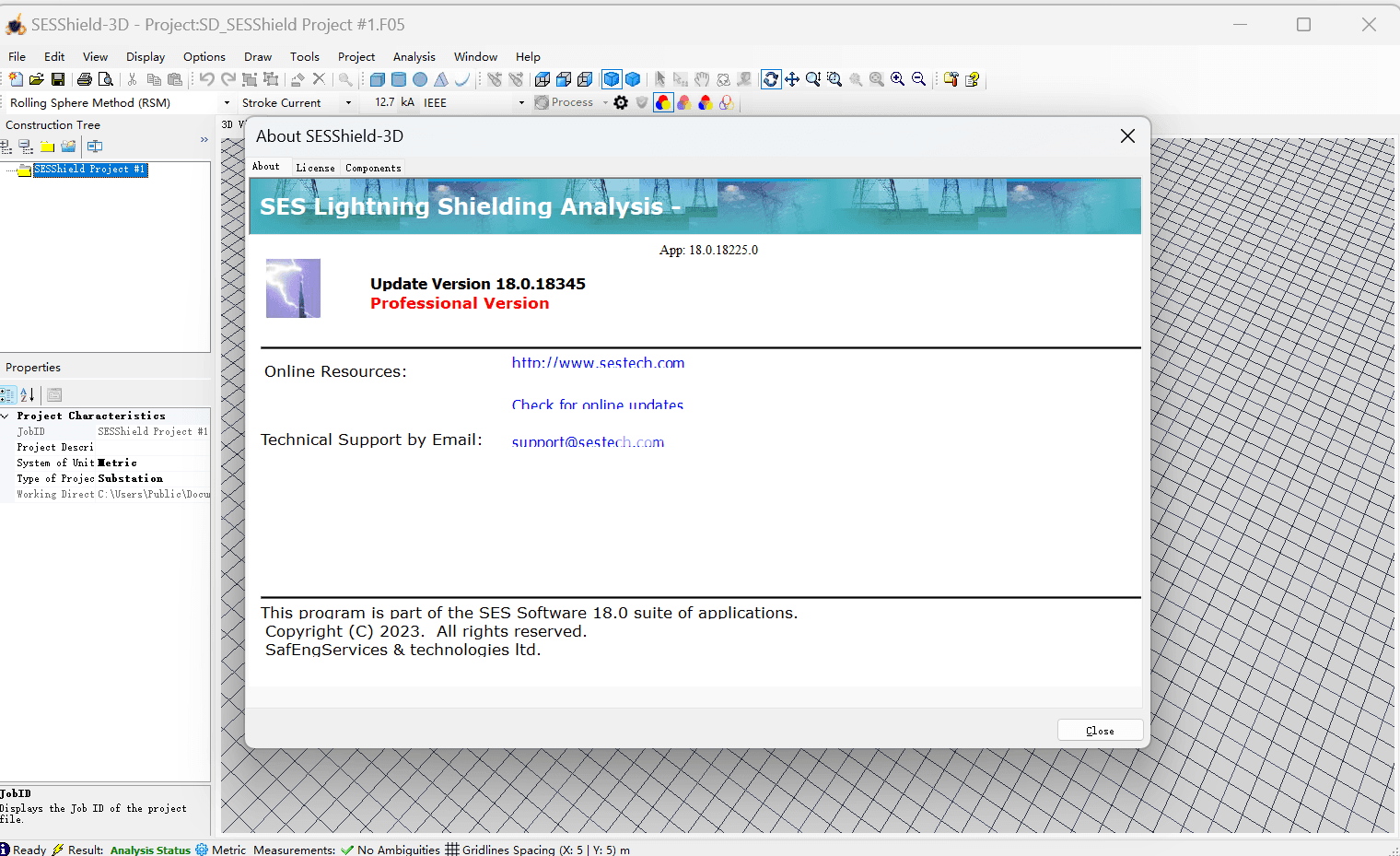Click the Delete X toolbar icon
Image resolution: width=1400 pixels, height=856 pixels.
click(319, 79)
